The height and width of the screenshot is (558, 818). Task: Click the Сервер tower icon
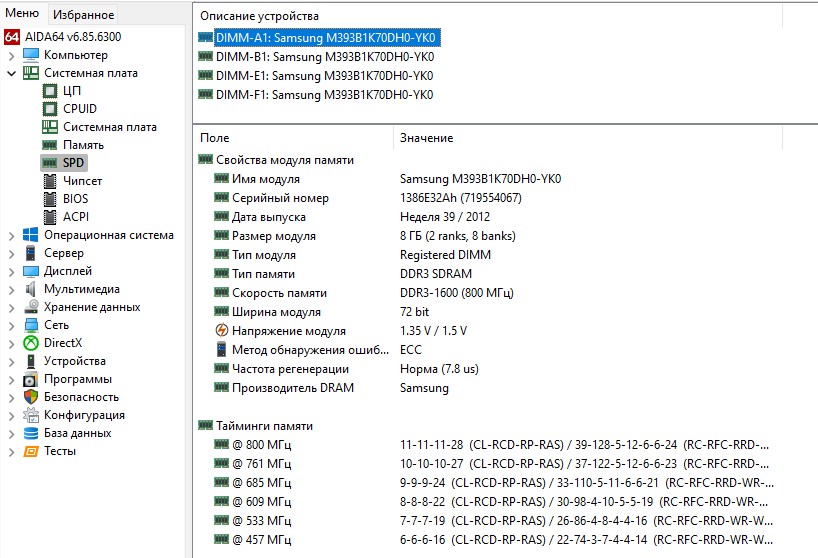[x=31, y=253]
